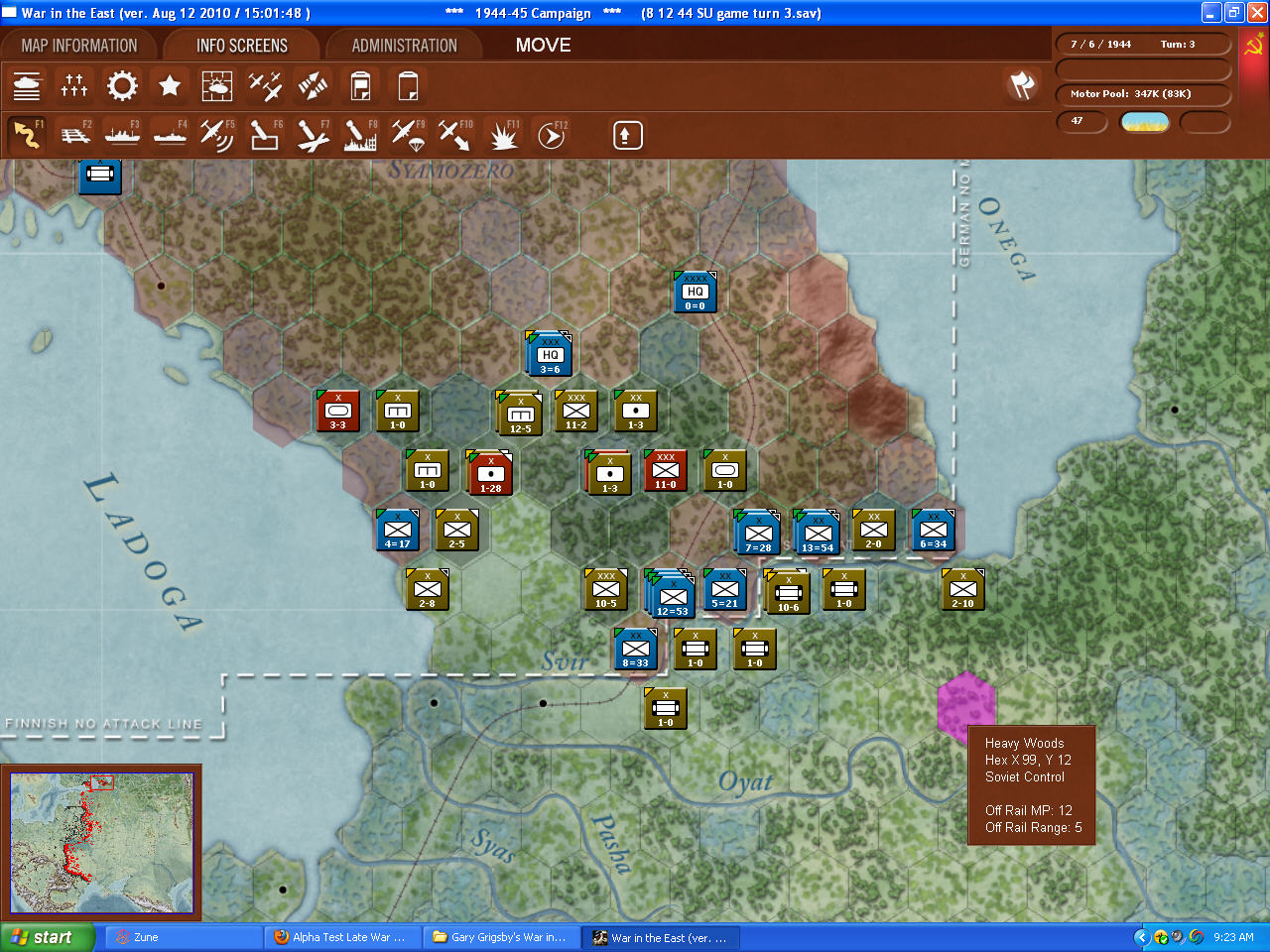Click the MOVE mode label

click(544, 46)
